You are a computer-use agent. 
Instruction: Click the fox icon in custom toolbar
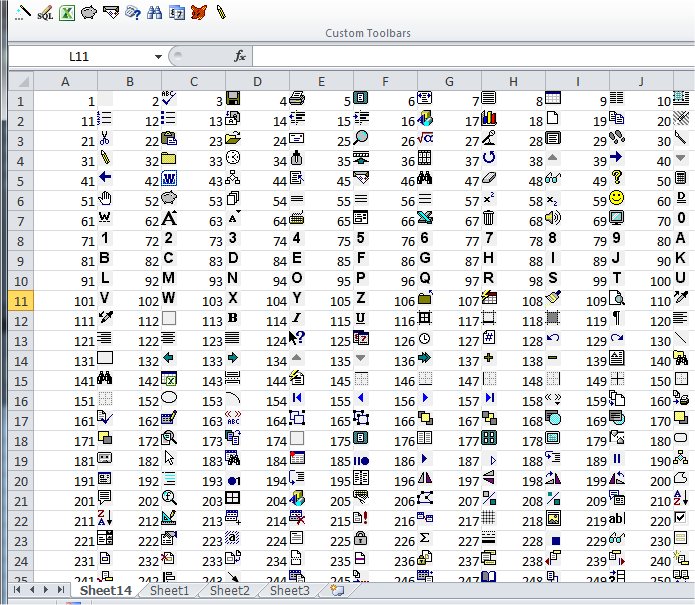(199, 13)
